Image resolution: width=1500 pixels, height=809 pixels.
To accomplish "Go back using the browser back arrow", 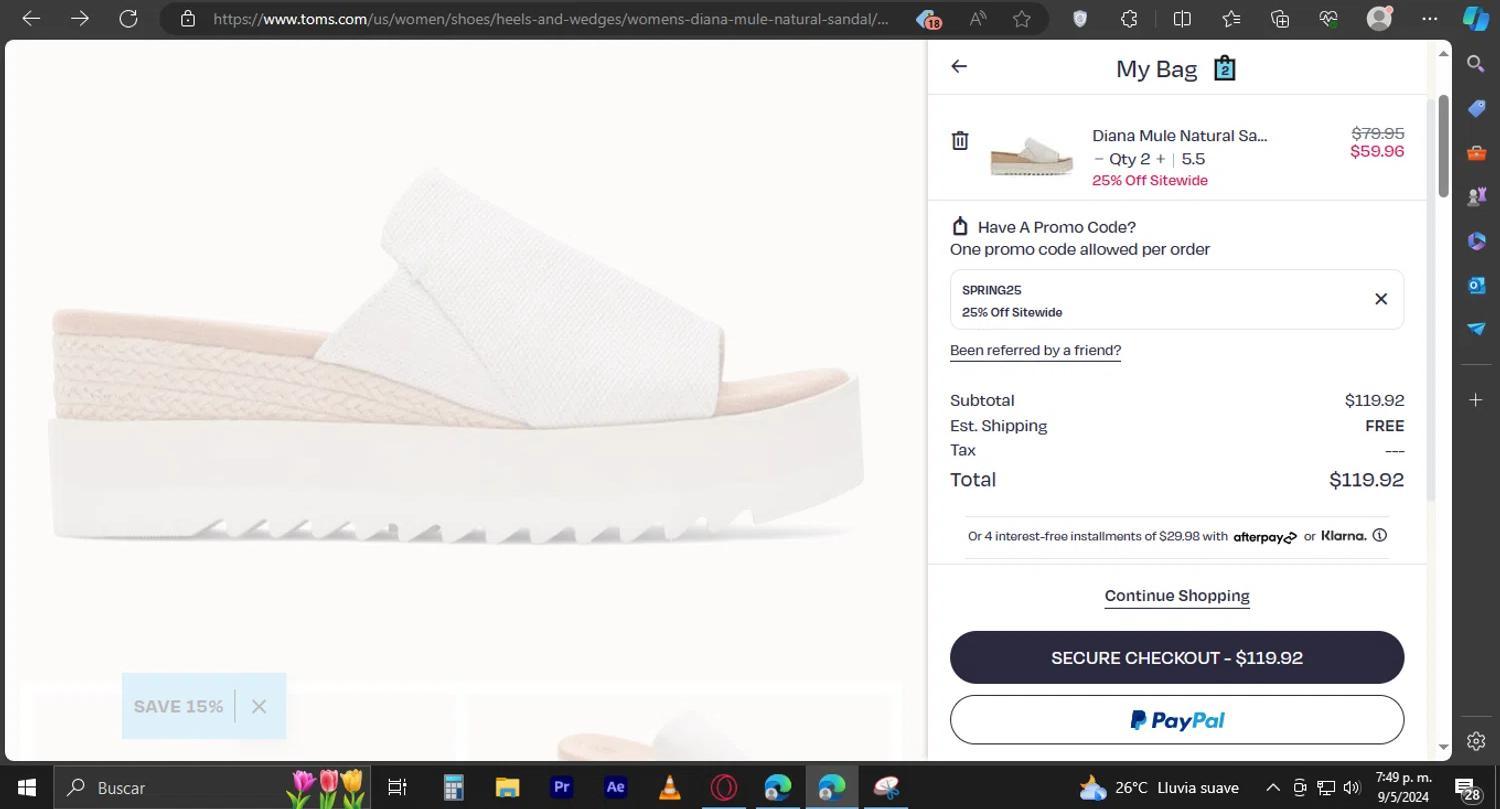I will [x=31, y=18].
